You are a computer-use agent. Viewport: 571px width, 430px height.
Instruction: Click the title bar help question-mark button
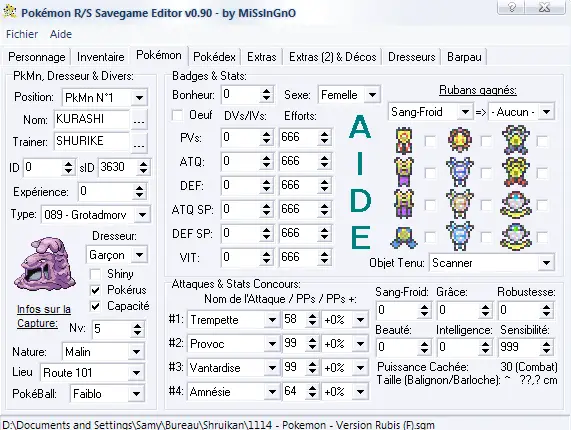pyautogui.click(x=512, y=7)
